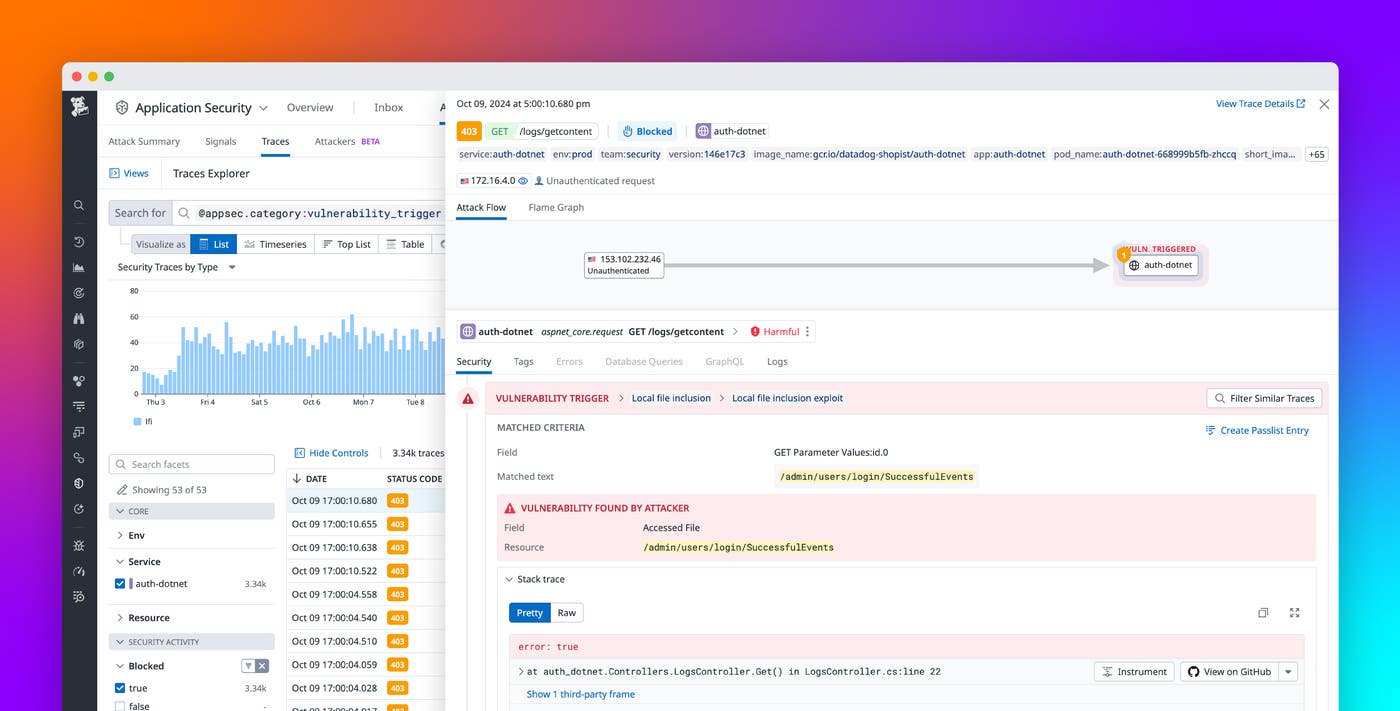The height and width of the screenshot is (711, 1400).
Task: Click the Datadog logo at sidebar top
Action: [78, 108]
